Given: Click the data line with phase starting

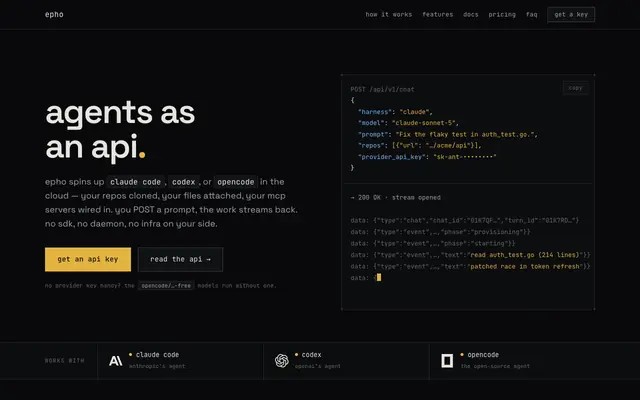Looking at the screenshot, I should tap(433, 243).
